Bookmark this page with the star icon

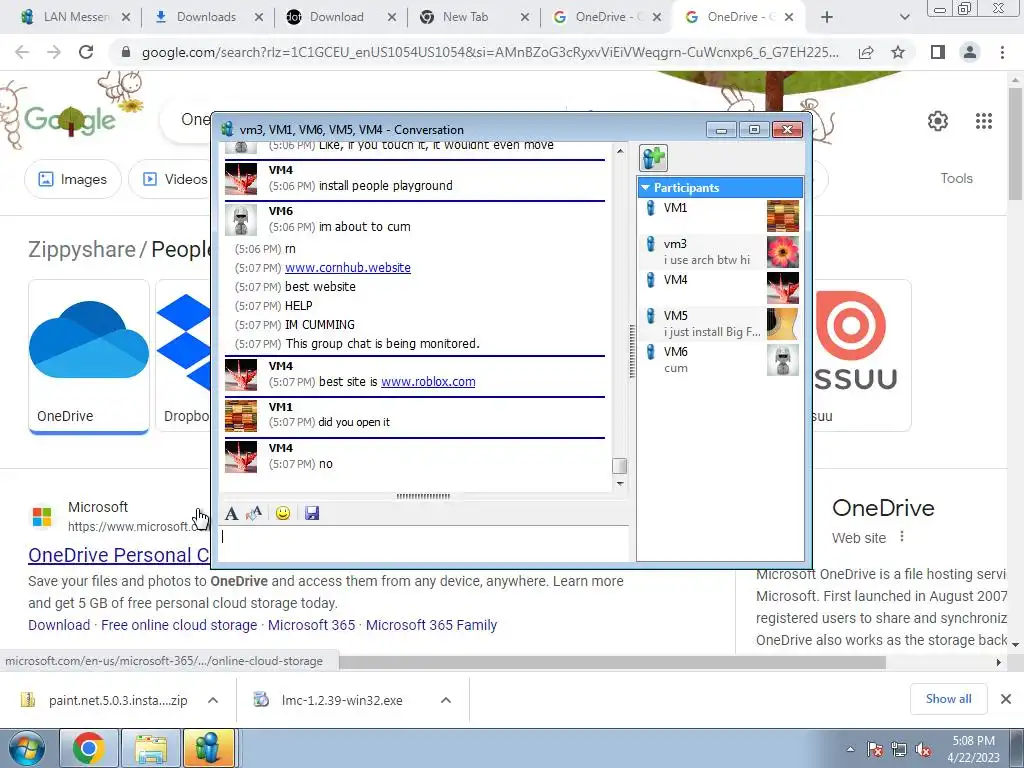coord(898,52)
